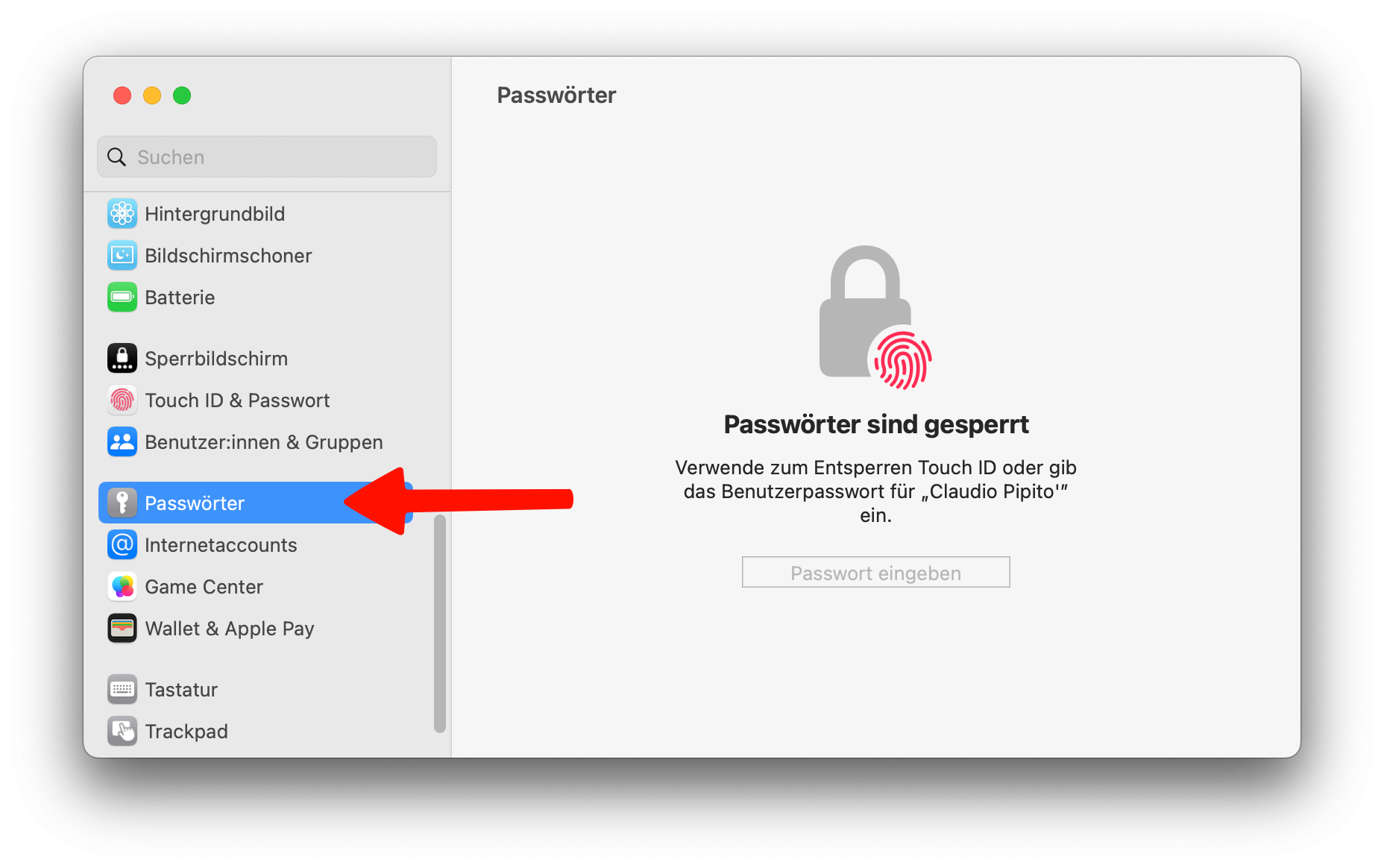Select the green Batterie icon
The height and width of the screenshot is (868, 1384).
(x=122, y=298)
